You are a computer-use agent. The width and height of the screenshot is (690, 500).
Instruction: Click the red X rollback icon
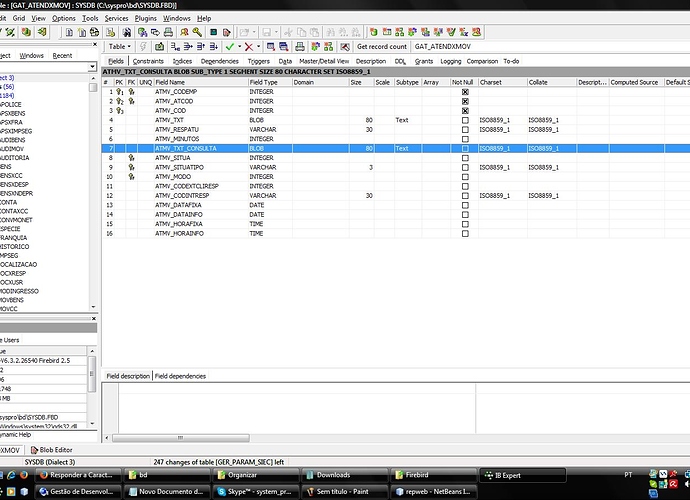249,46
